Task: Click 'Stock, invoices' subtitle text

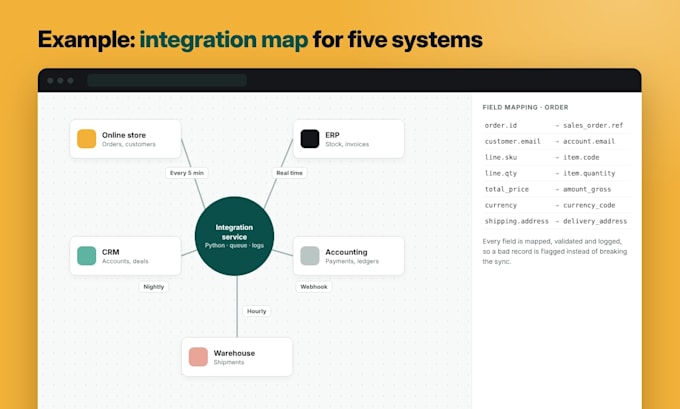Action: pos(347,144)
